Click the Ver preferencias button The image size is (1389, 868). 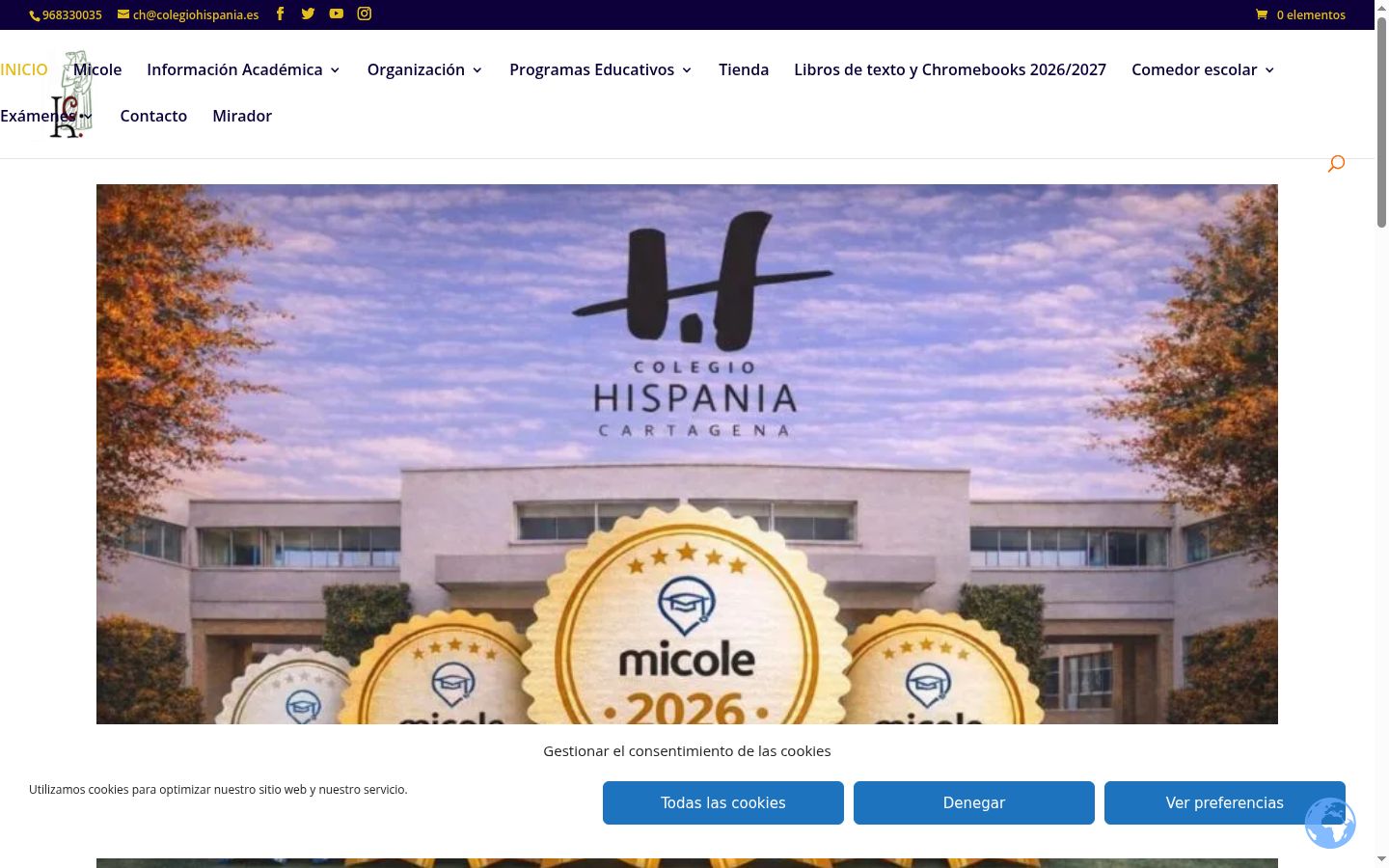(1225, 802)
